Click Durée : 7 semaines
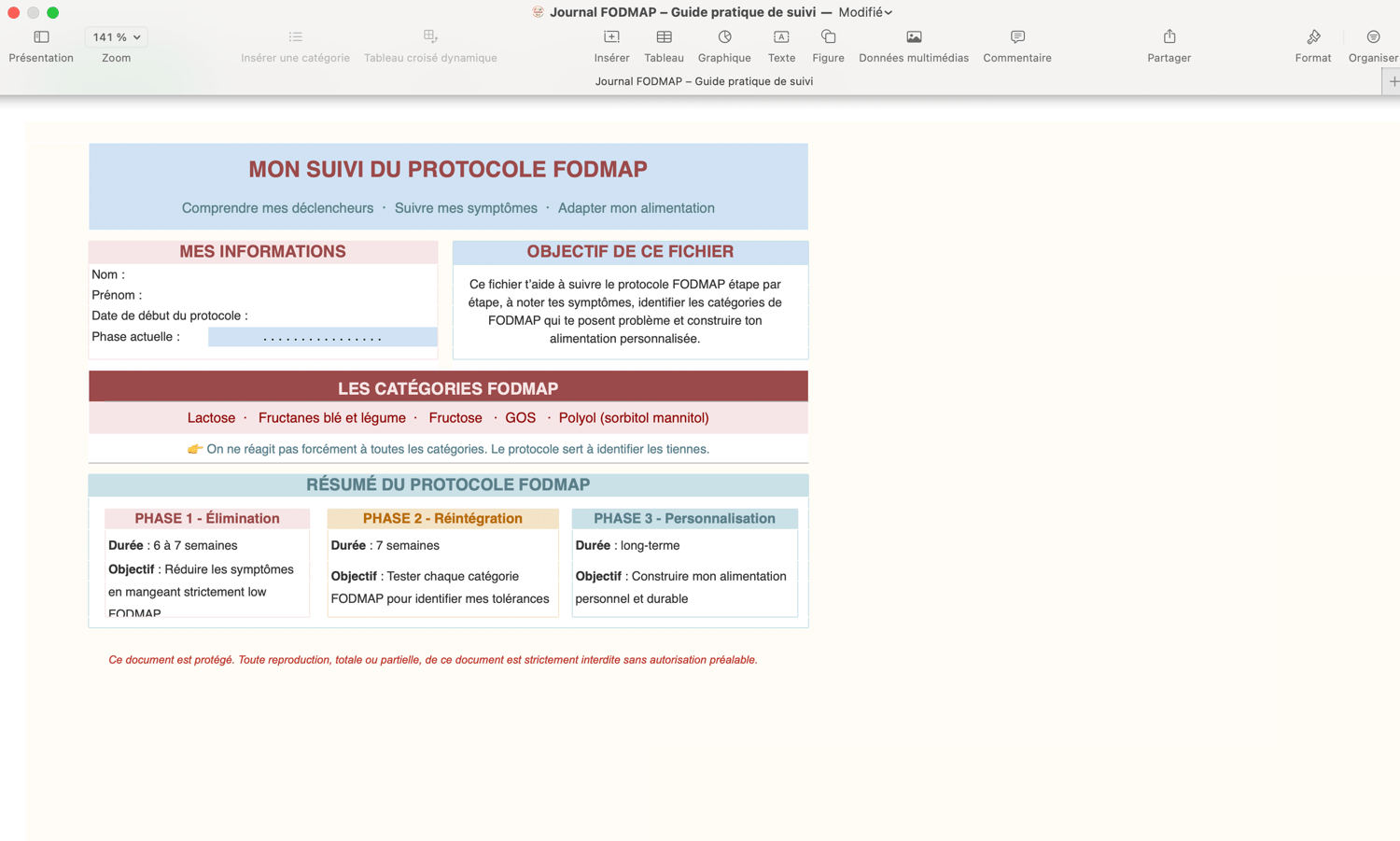Viewport: 1400px width, 841px height. (385, 545)
